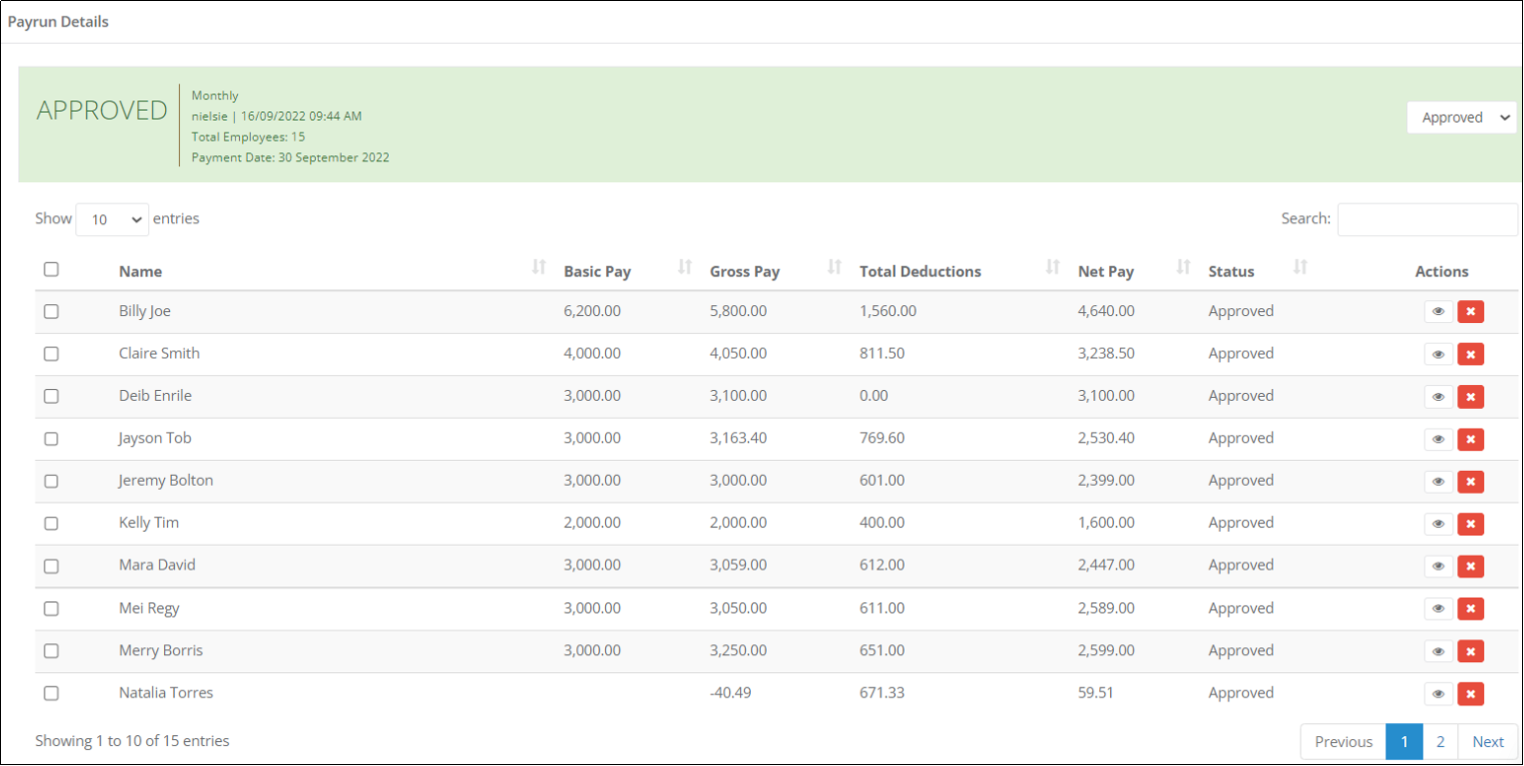
Task: Click Deib Enrile's deductions value 0.00
Action: [874, 396]
